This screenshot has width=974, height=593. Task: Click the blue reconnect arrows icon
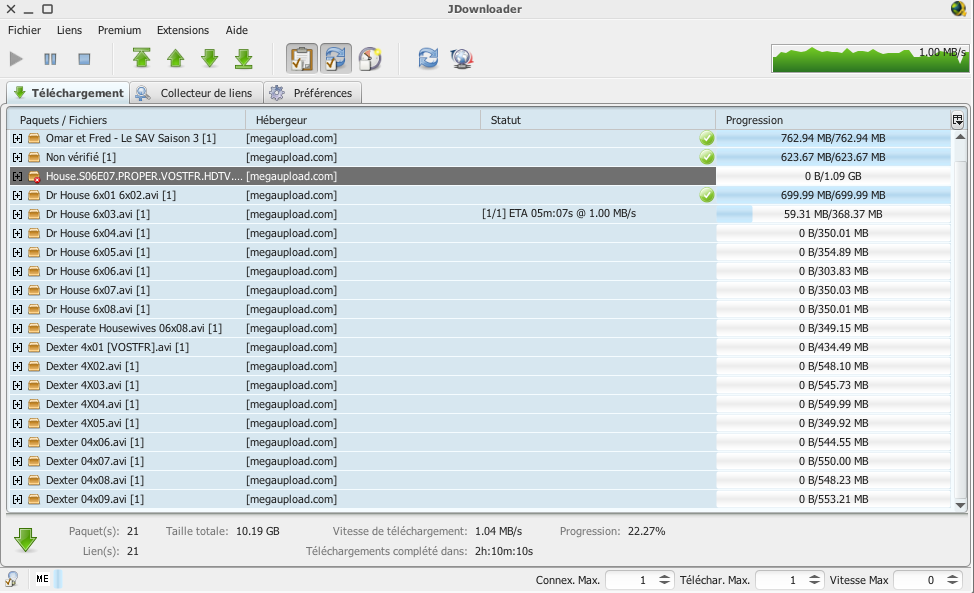click(428, 58)
